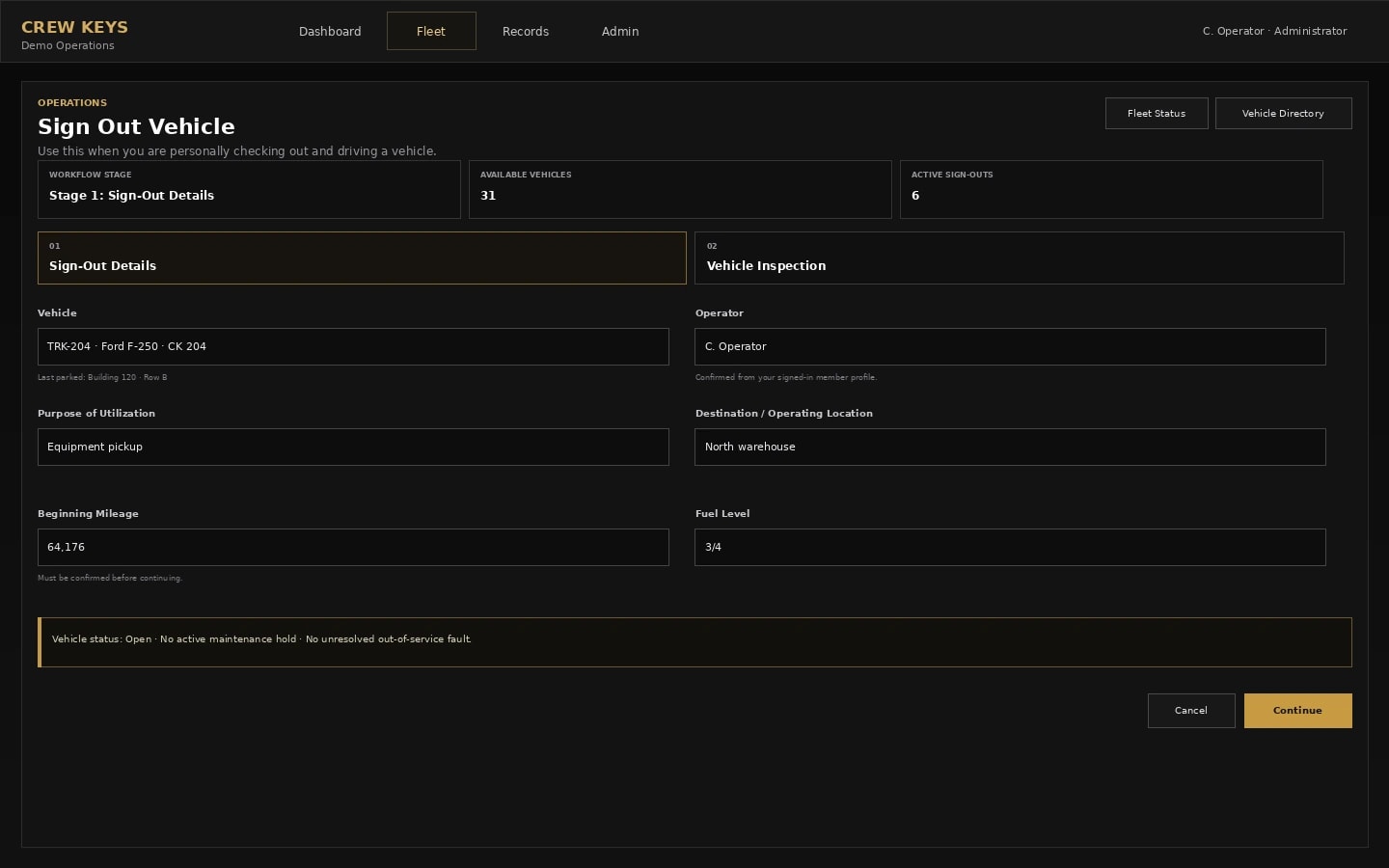This screenshot has height=868, width=1389.
Task: Select the Fleet nav item
Action: (431, 31)
